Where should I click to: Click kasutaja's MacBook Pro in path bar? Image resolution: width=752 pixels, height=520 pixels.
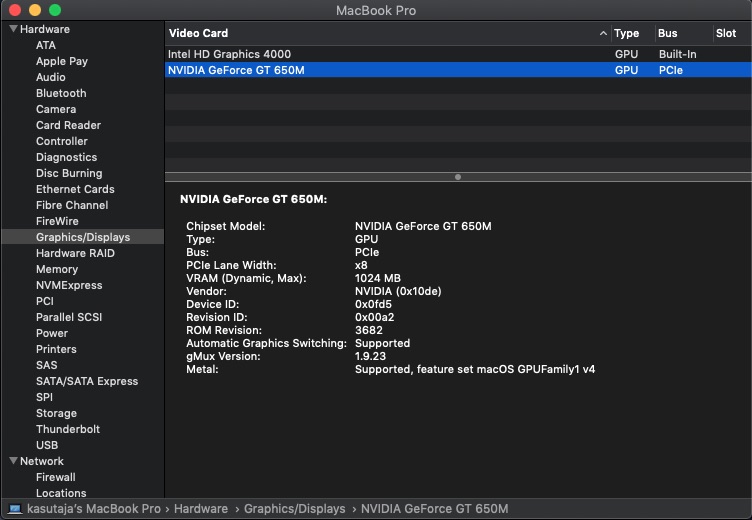(x=94, y=508)
